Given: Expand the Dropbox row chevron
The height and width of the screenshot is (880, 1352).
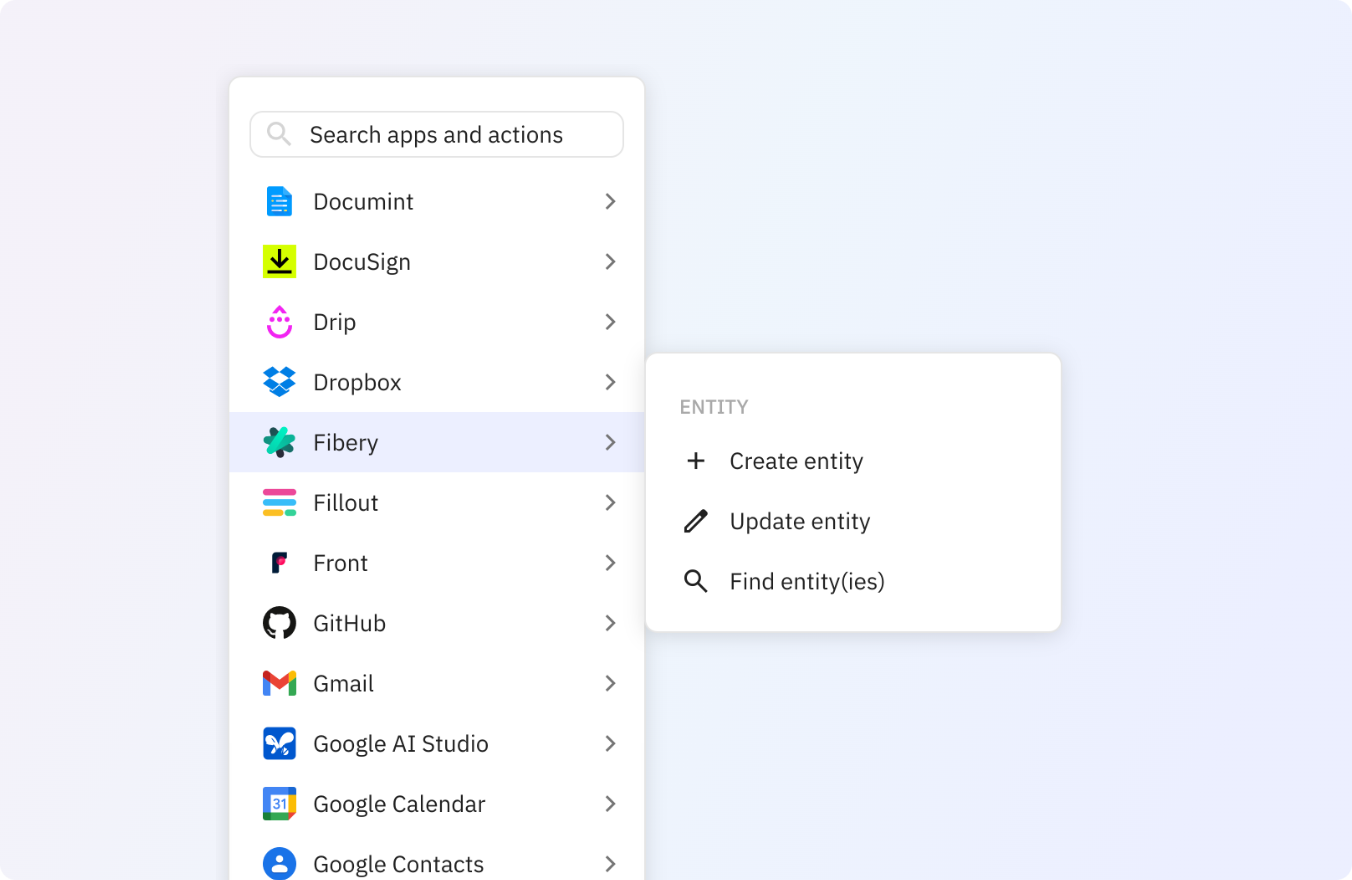Looking at the screenshot, I should click(610, 382).
